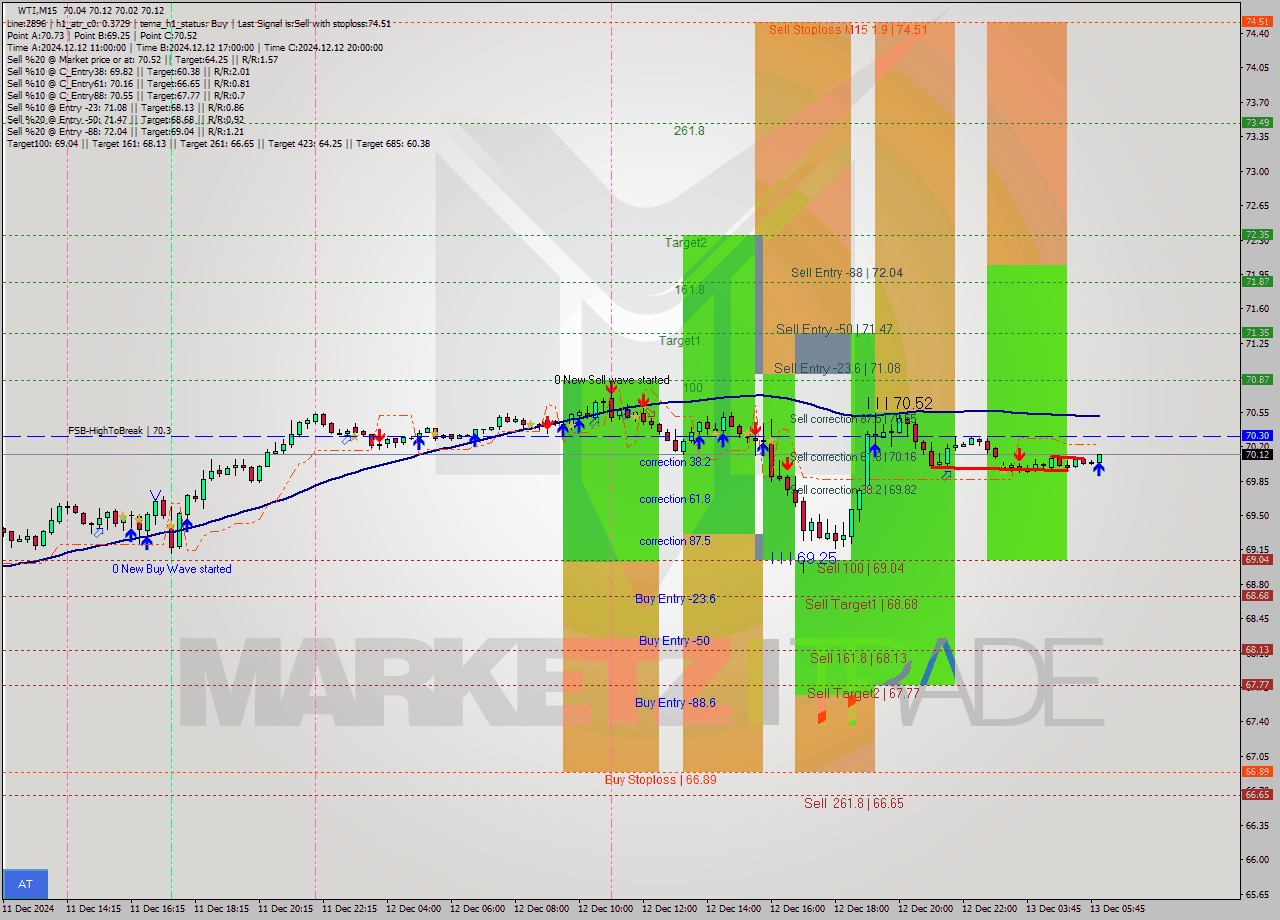Click the FSB-HighToBreak | 70.3 label

tap(119, 430)
